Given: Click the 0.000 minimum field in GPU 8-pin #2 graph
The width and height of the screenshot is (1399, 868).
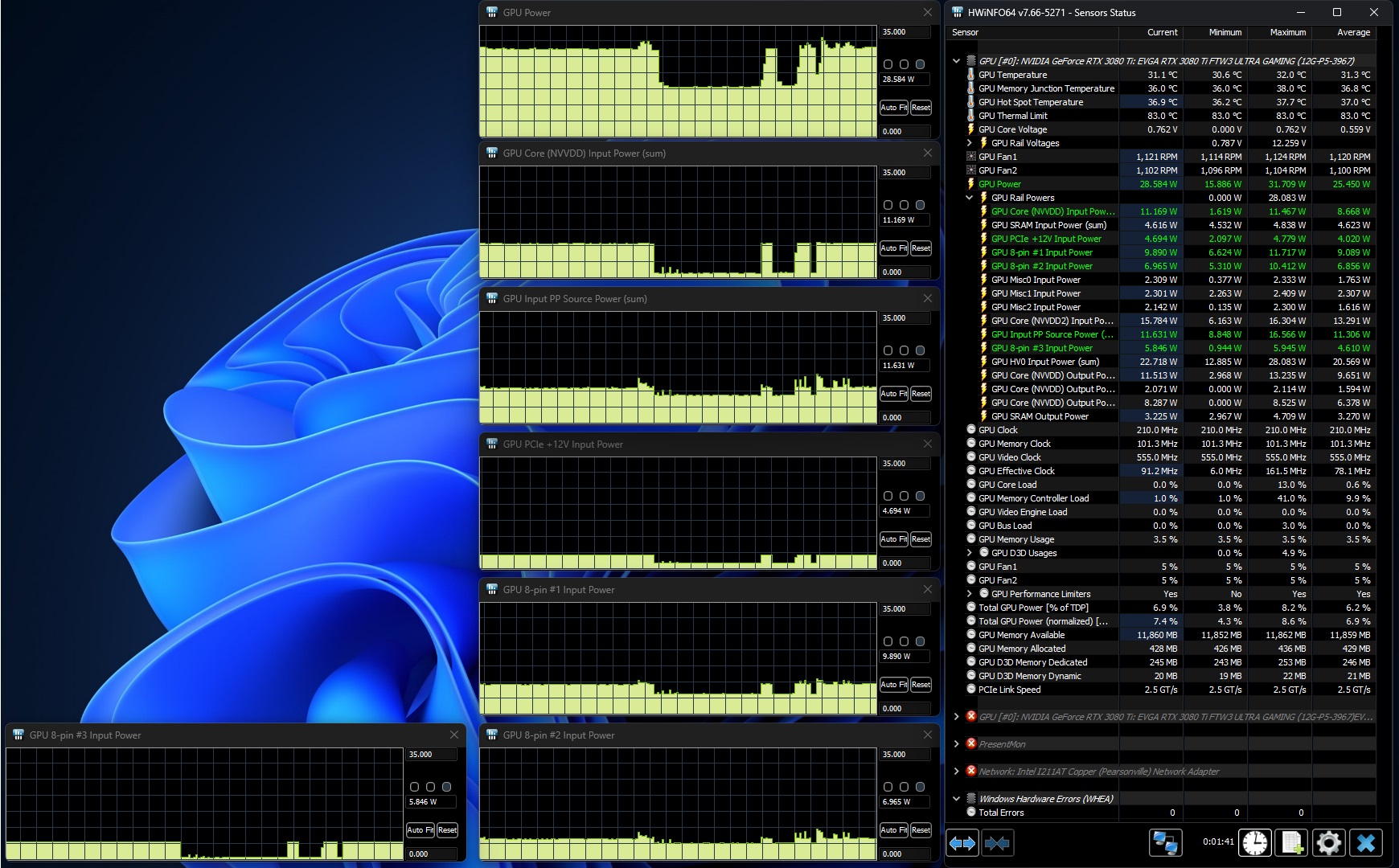Looking at the screenshot, I should (905, 854).
